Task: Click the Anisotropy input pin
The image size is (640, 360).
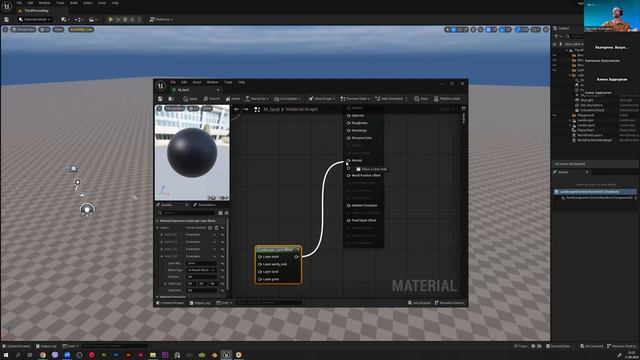Action: point(349,131)
